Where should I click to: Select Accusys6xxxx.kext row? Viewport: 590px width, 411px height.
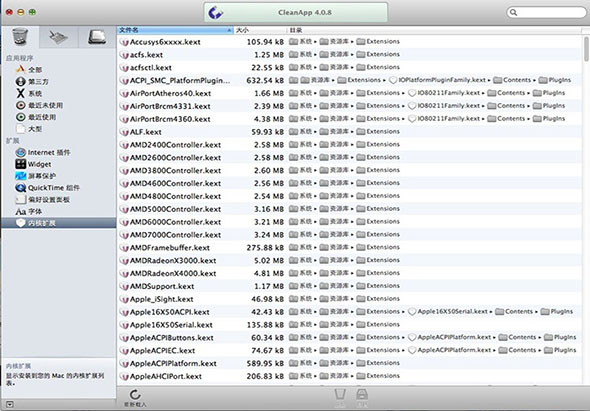(x=350, y=42)
